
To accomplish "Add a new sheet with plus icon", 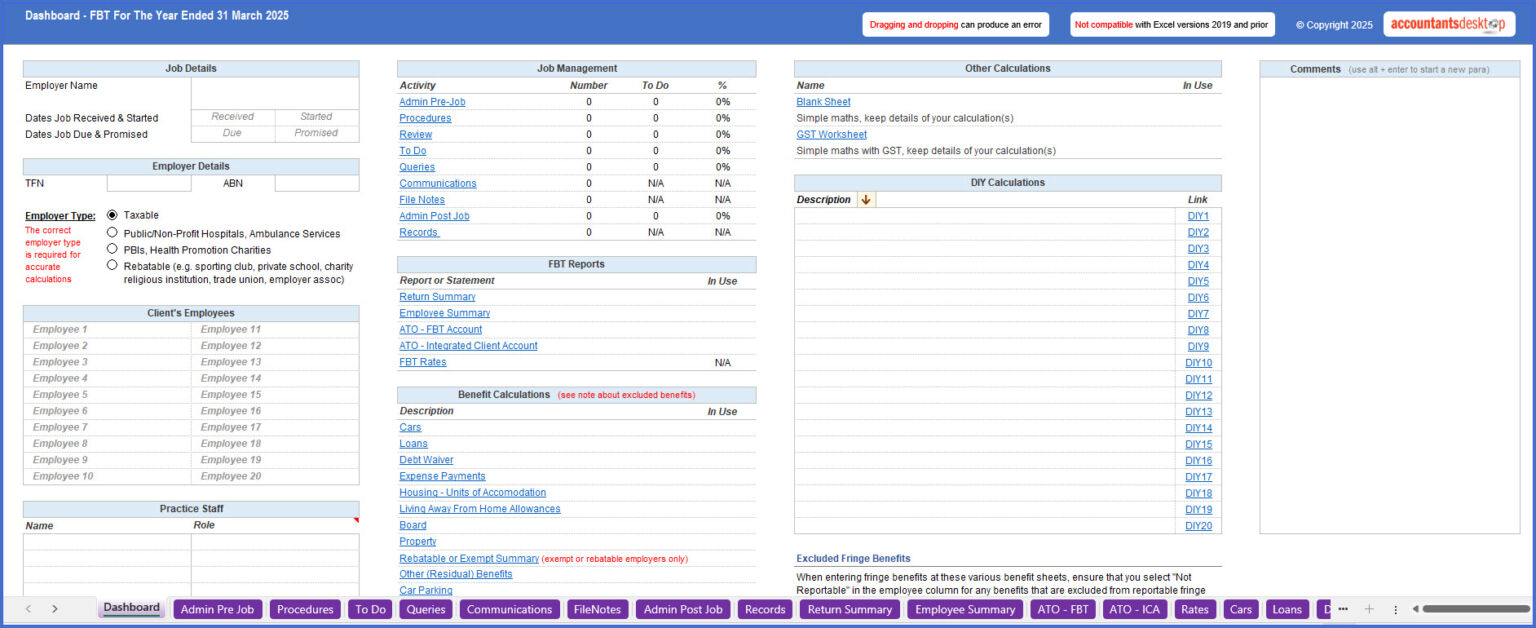I will coord(1369,609).
